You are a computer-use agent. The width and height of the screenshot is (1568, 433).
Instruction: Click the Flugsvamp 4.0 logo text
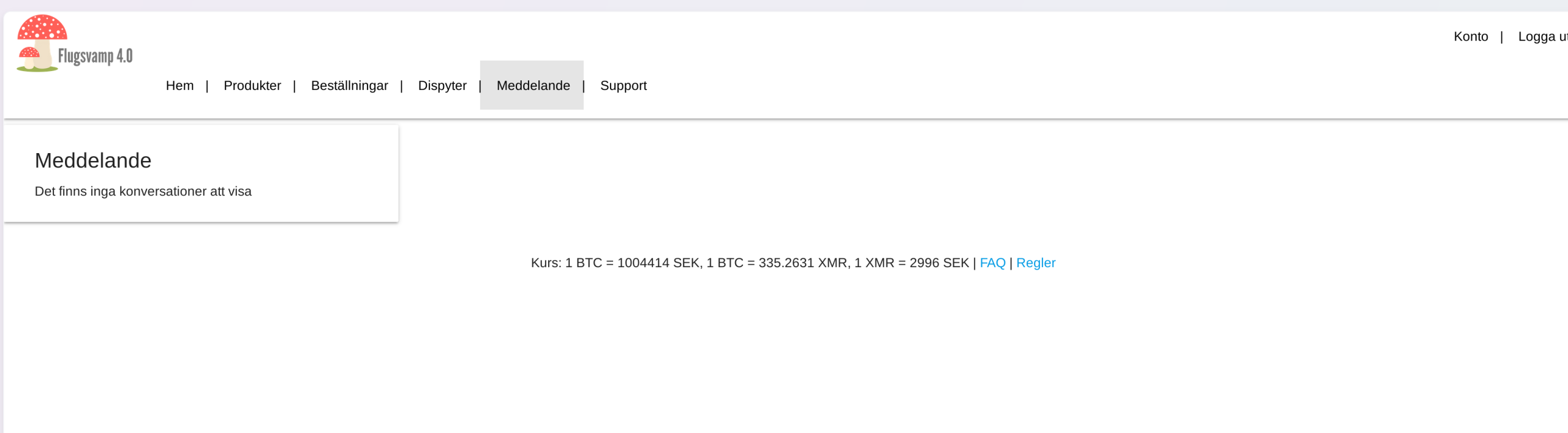[96, 56]
